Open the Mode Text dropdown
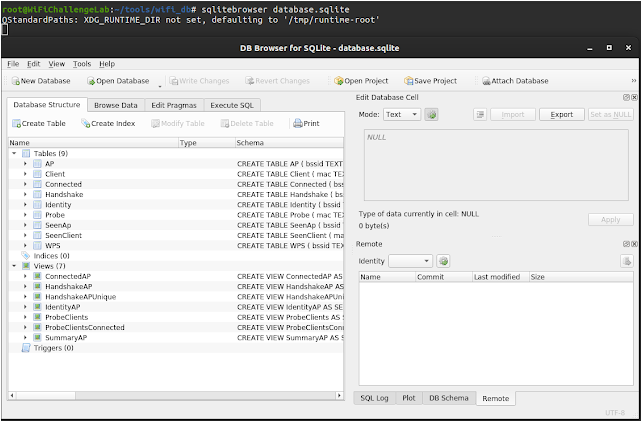The image size is (642, 422). click(x=402, y=115)
